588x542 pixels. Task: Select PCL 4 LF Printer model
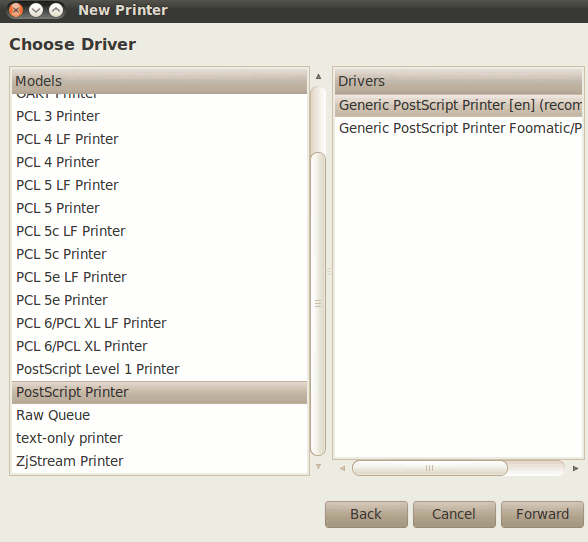[159, 139]
